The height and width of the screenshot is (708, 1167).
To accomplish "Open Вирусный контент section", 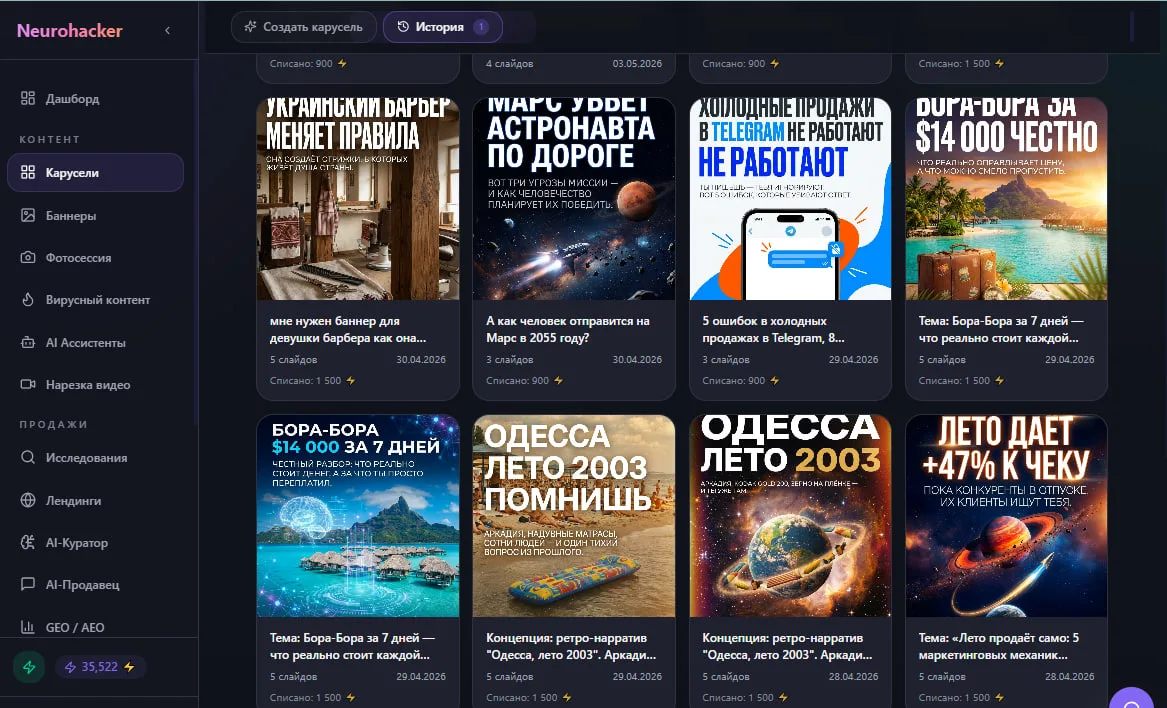I will [97, 299].
